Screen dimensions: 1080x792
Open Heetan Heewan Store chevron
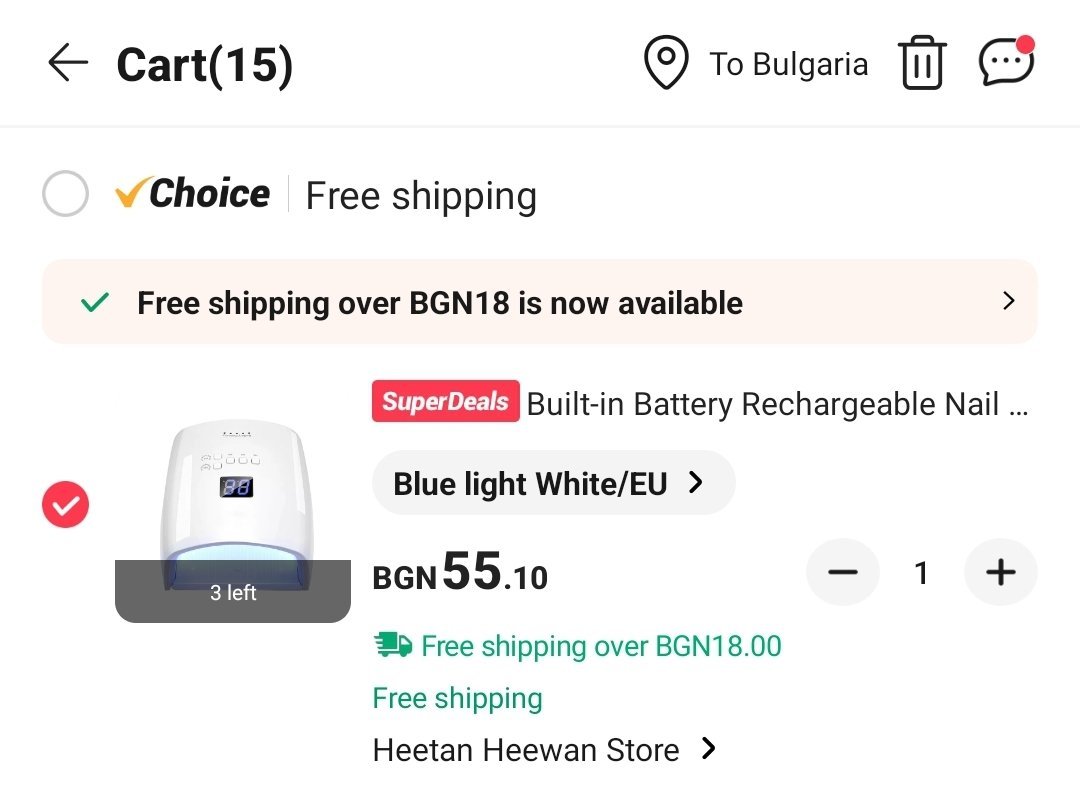(708, 748)
